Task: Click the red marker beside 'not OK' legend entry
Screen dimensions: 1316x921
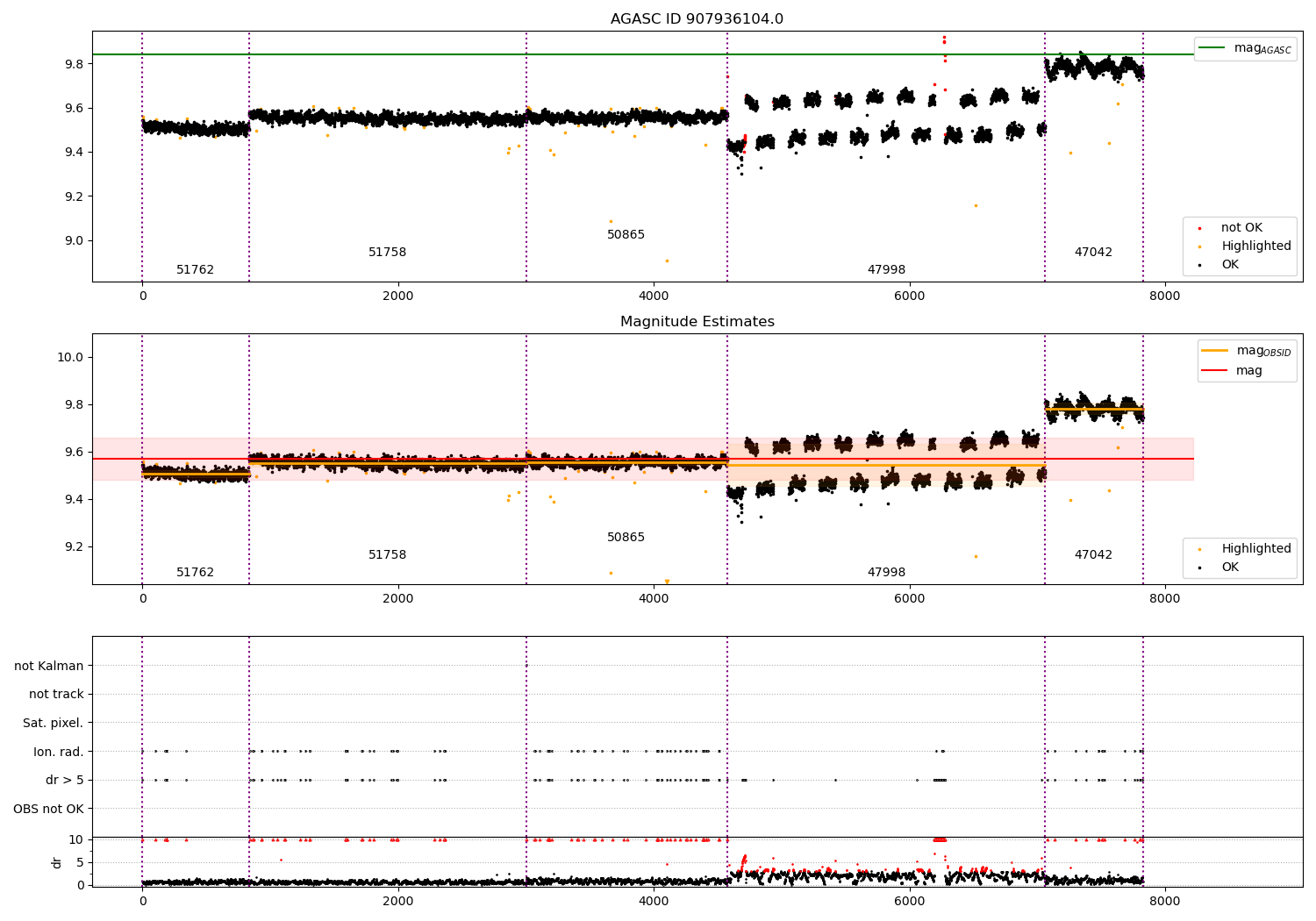Action: 1200,228
